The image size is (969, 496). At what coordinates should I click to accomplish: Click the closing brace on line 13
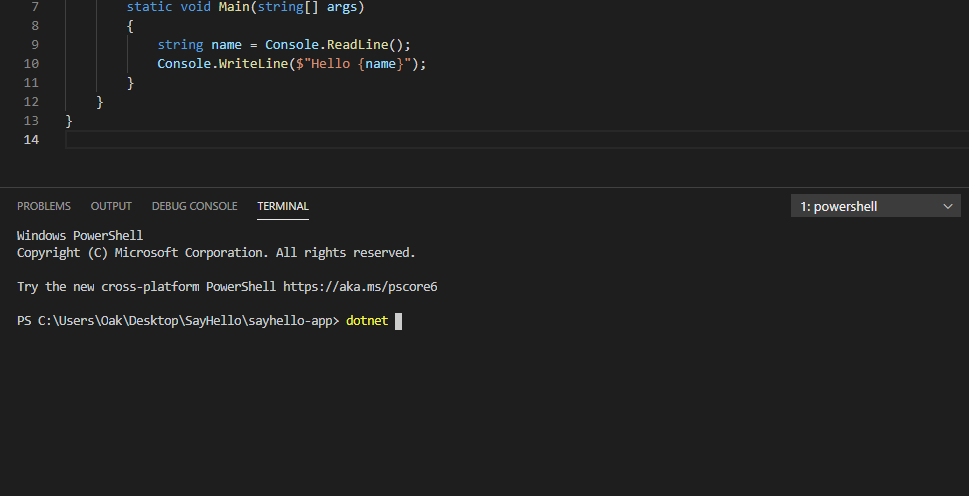click(69, 121)
